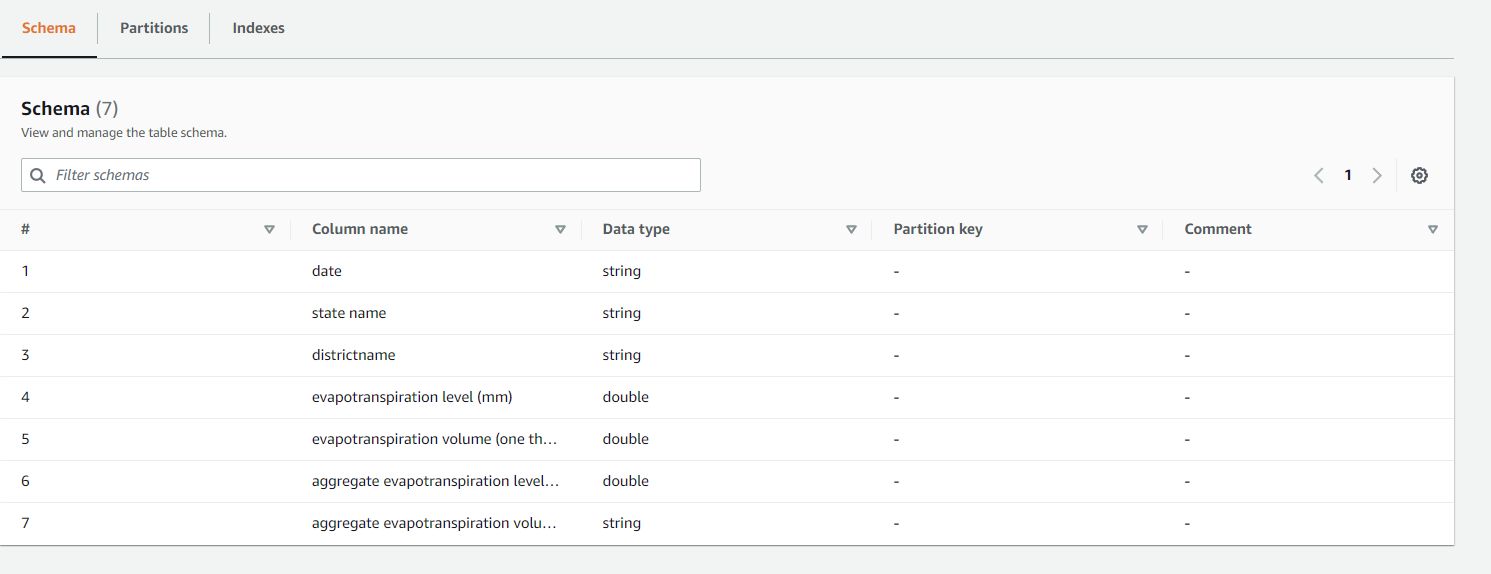Select page number 1 in pagination
This screenshot has height=574, width=1491.
[1348, 175]
